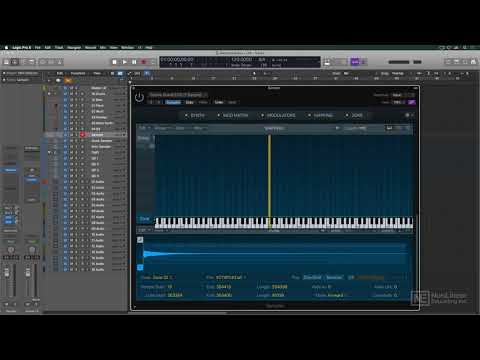Viewport: 480px width, 360px height.
Task: Toggle the metronome click button
Action: point(364,62)
